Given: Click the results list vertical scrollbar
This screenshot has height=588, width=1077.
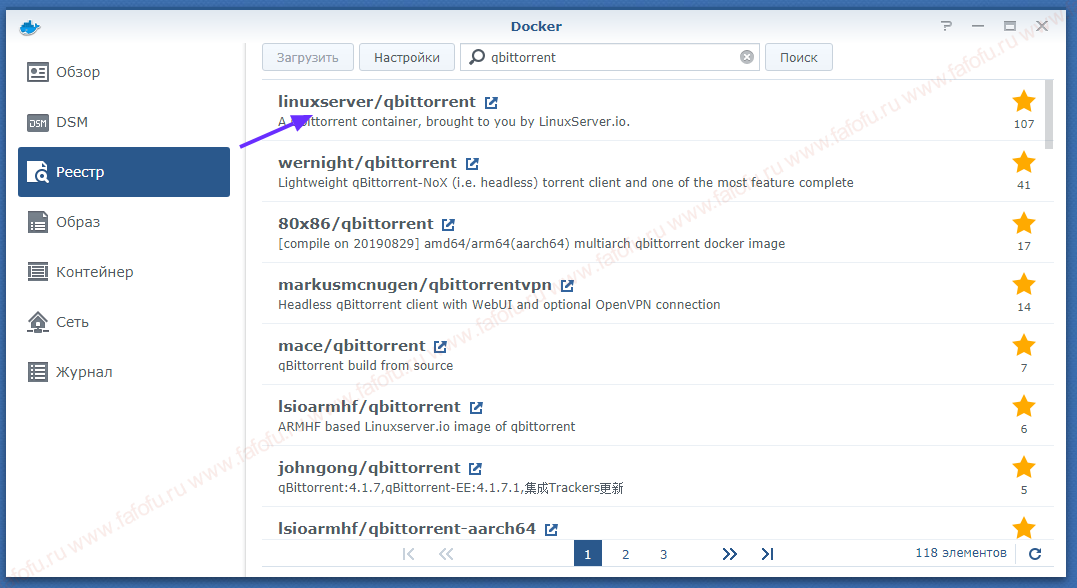Looking at the screenshot, I should pos(1049,114).
